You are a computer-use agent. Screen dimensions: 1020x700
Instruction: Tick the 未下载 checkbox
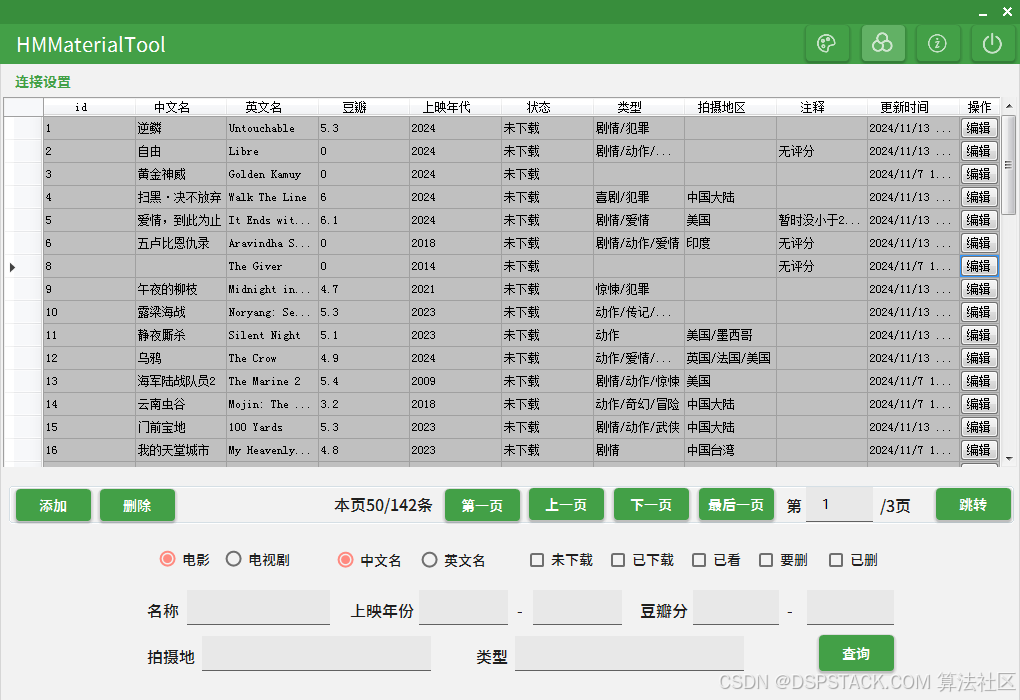tap(537, 560)
